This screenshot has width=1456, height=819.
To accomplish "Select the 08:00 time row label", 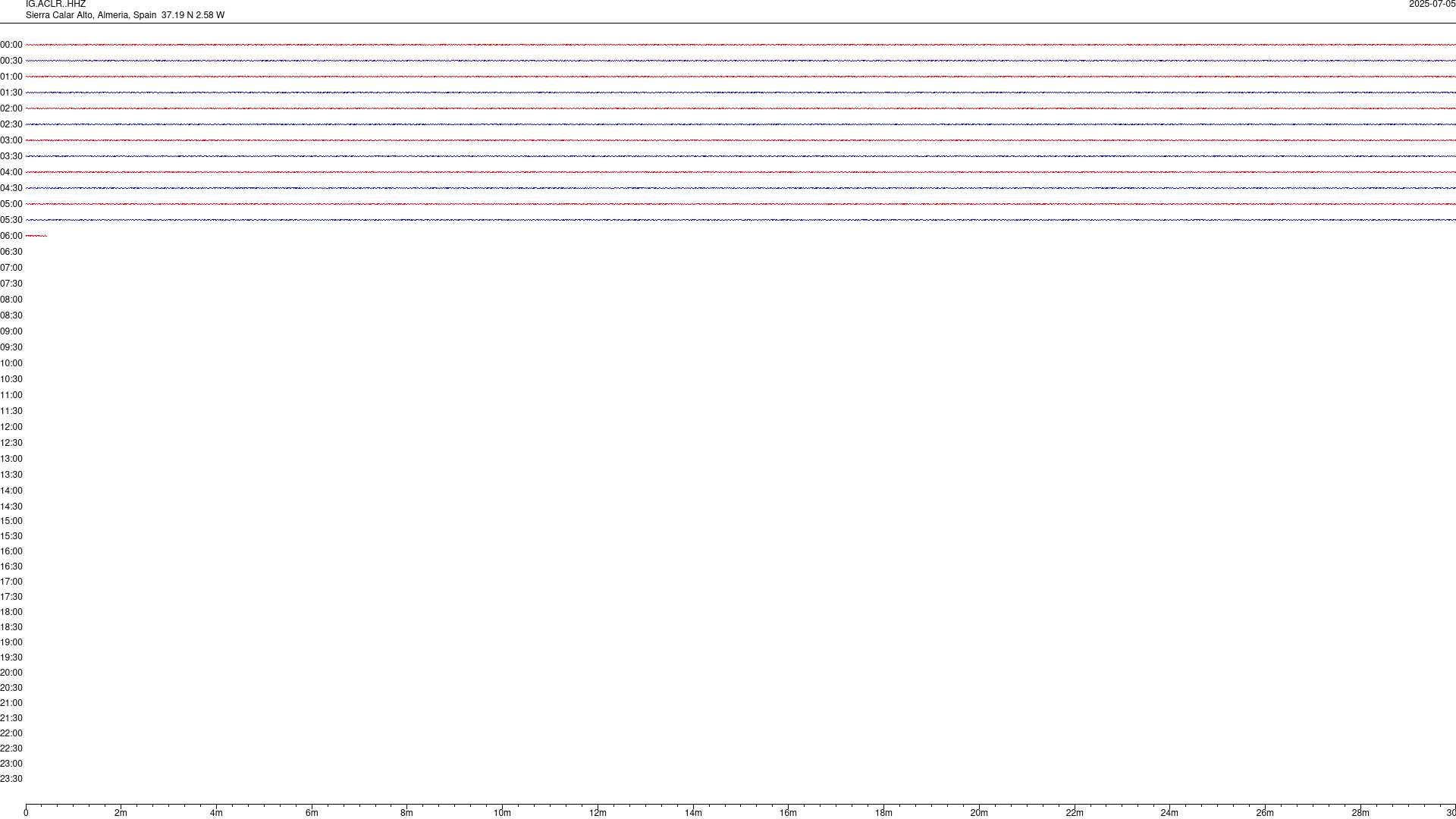I will pyautogui.click(x=11, y=300).
